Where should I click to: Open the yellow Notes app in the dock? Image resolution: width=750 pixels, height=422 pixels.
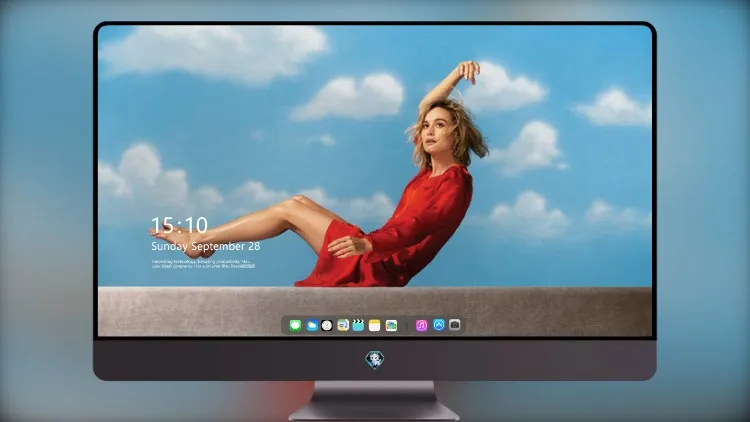(x=375, y=326)
